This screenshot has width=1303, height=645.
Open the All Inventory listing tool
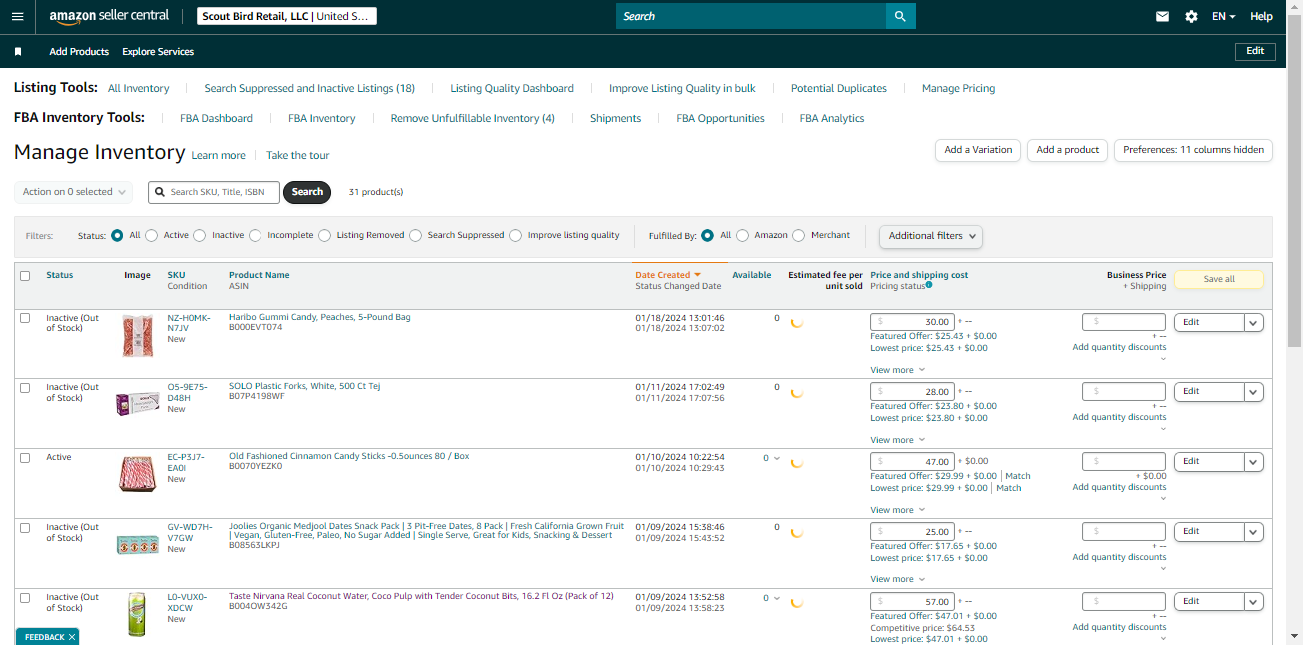pos(139,88)
